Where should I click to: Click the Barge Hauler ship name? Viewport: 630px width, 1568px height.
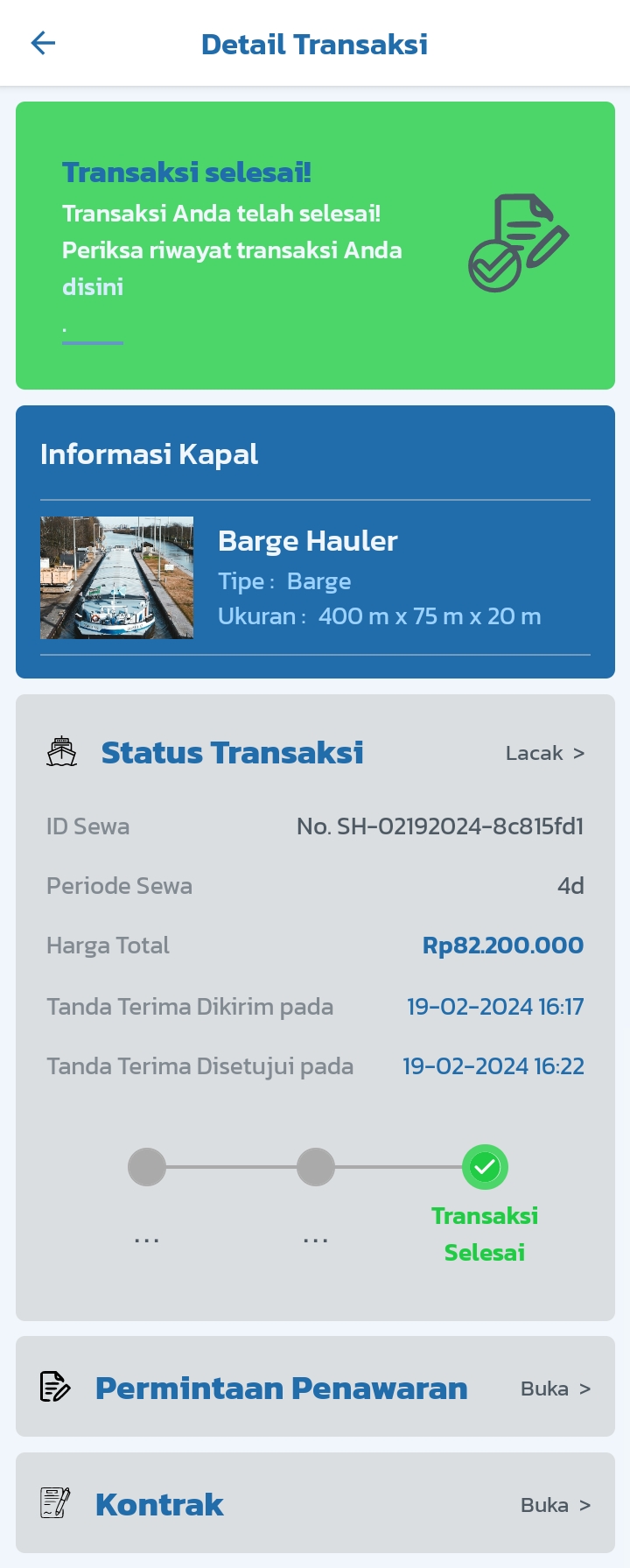point(308,541)
